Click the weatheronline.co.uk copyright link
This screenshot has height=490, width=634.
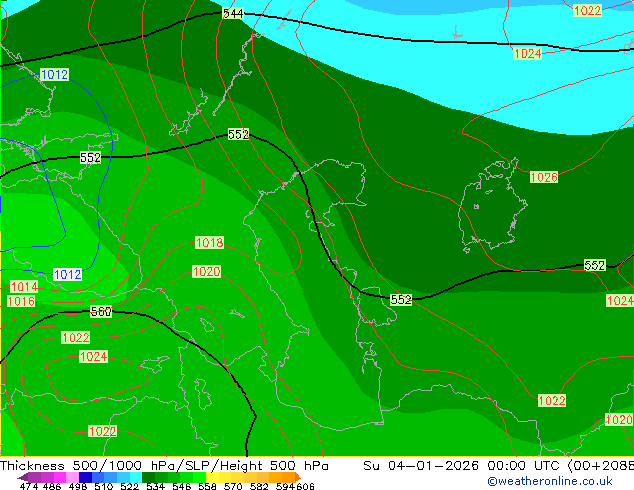550,481
